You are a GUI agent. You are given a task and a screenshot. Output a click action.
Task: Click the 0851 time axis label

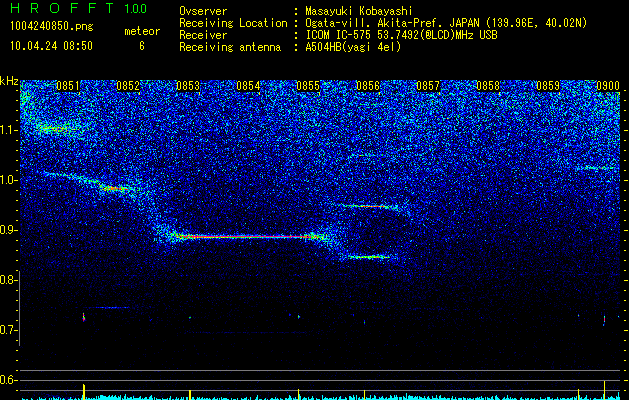click(68, 86)
